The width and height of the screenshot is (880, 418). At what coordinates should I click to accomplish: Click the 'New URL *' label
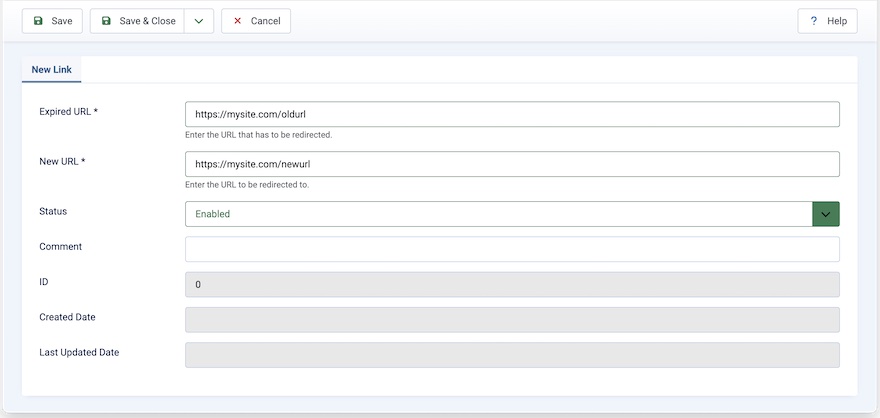click(62, 161)
